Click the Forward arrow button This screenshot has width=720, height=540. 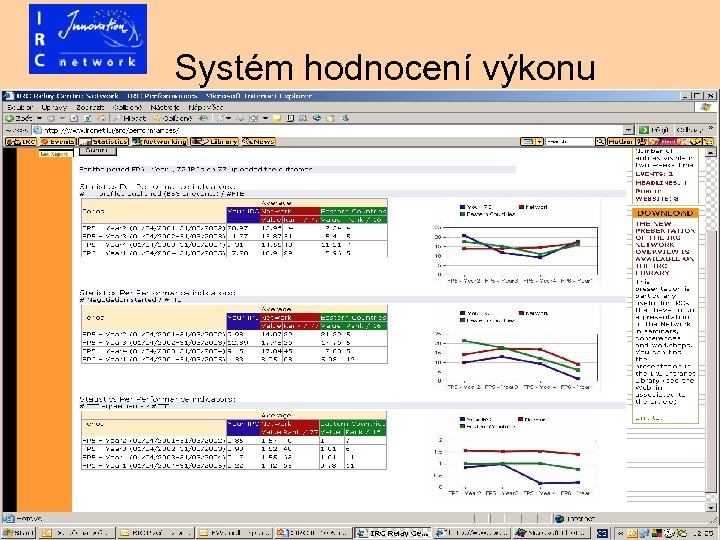pos(51,118)
